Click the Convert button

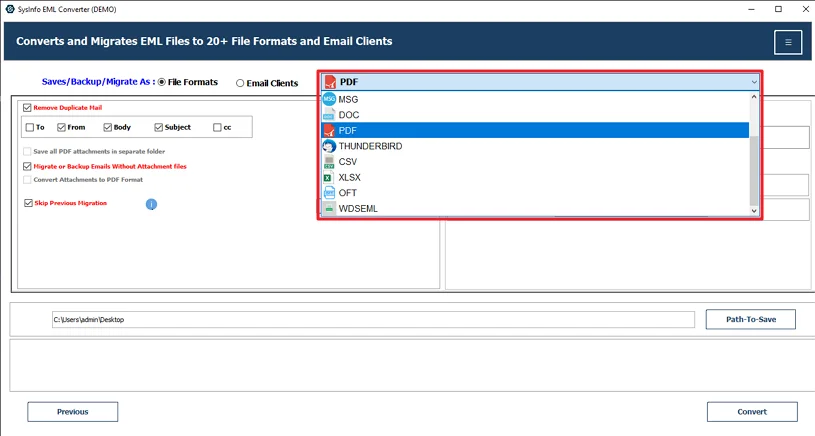pos(752,412)
